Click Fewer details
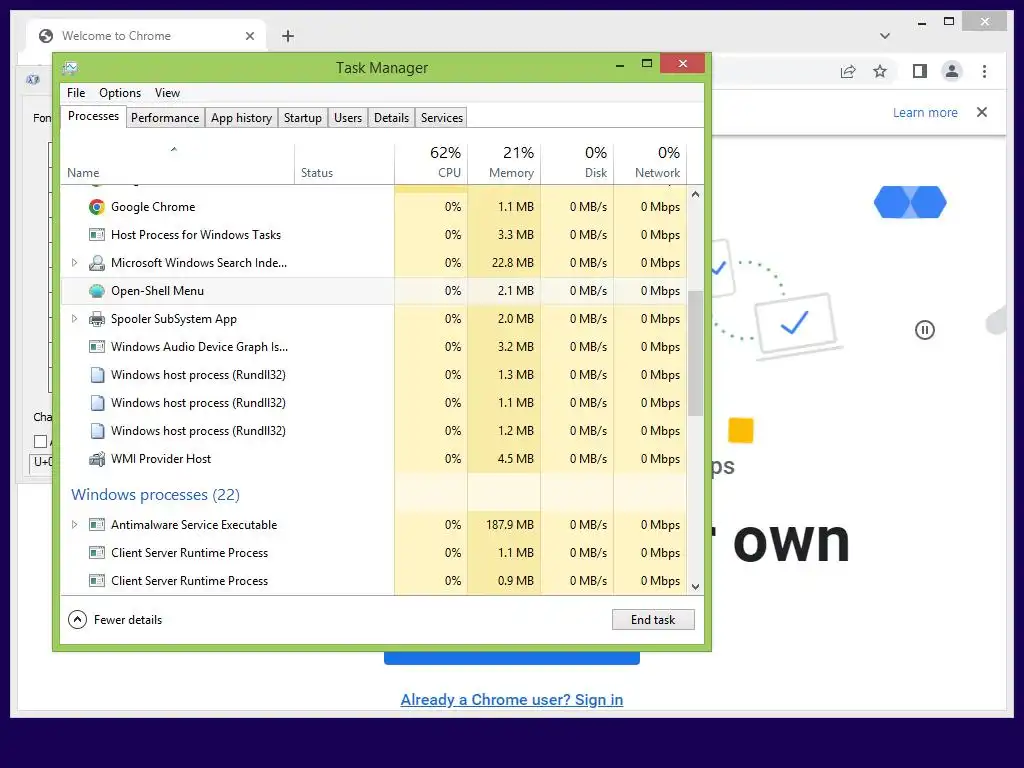1024x768 pixels. point(127,620)
